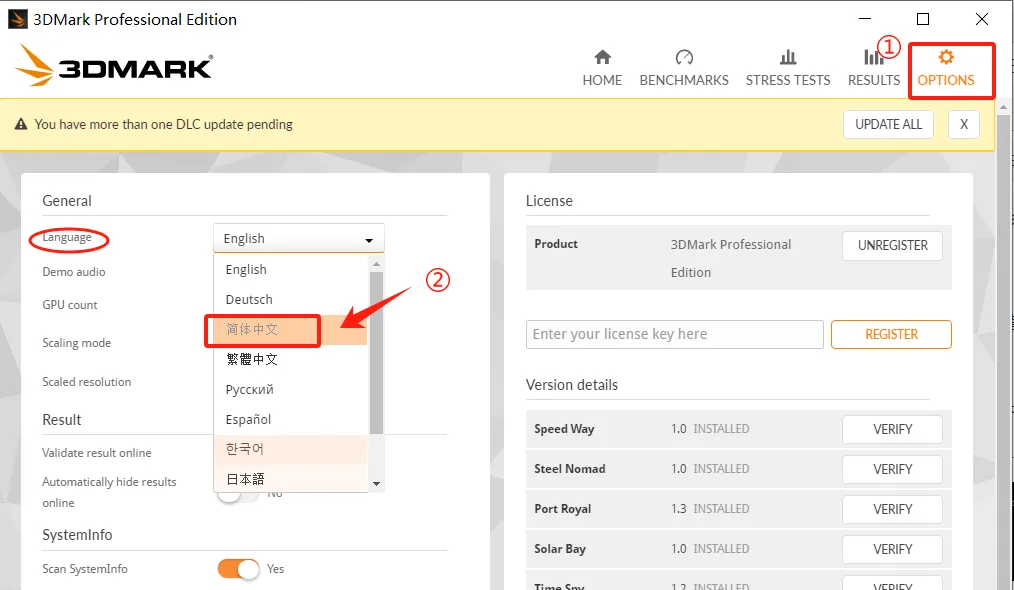1014x590 pixels.
Task: Select 简体中文 in the language list
Action: click(x=290, y=329)
